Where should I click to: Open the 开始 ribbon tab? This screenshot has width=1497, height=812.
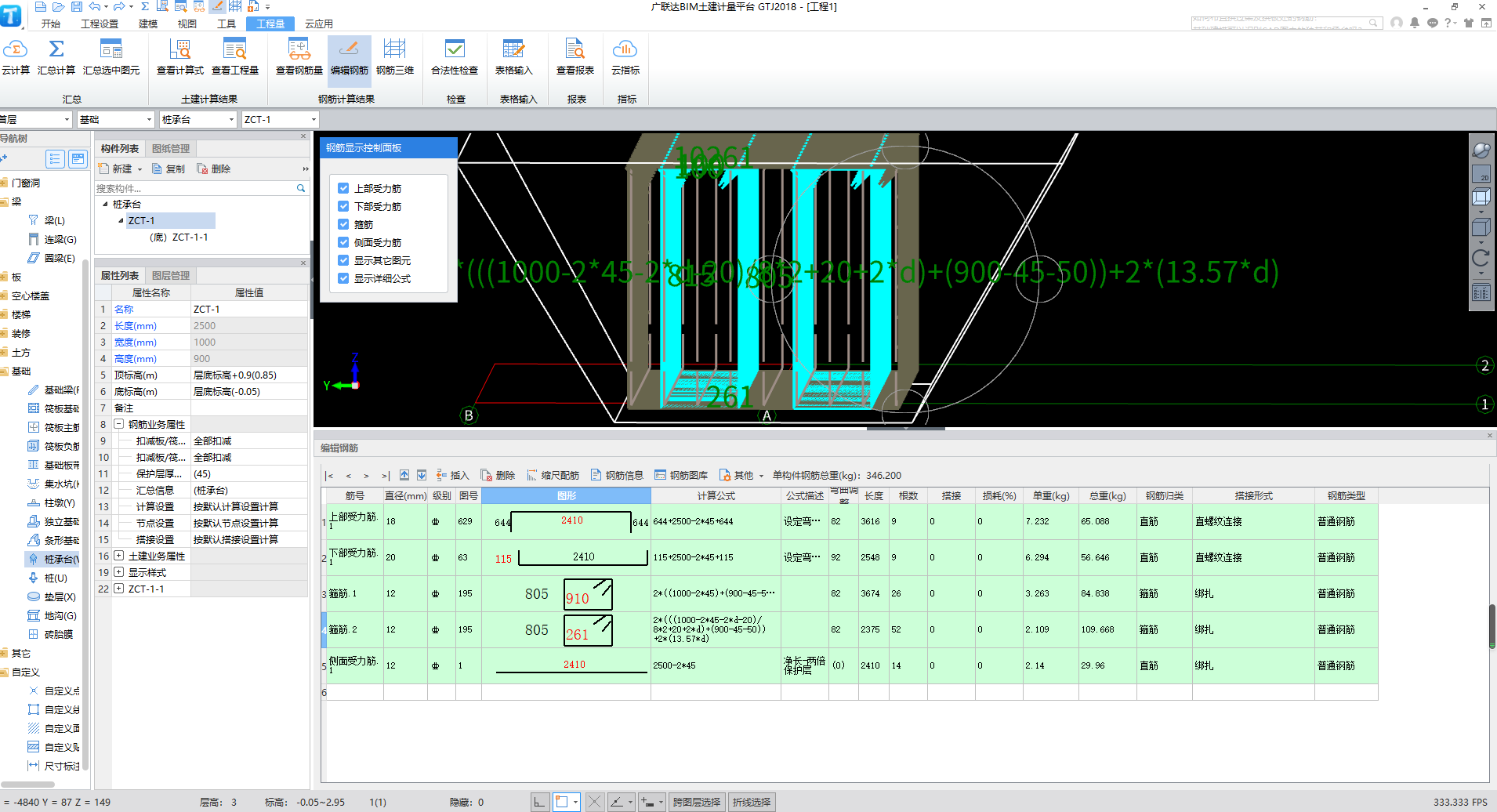[51, 24]
